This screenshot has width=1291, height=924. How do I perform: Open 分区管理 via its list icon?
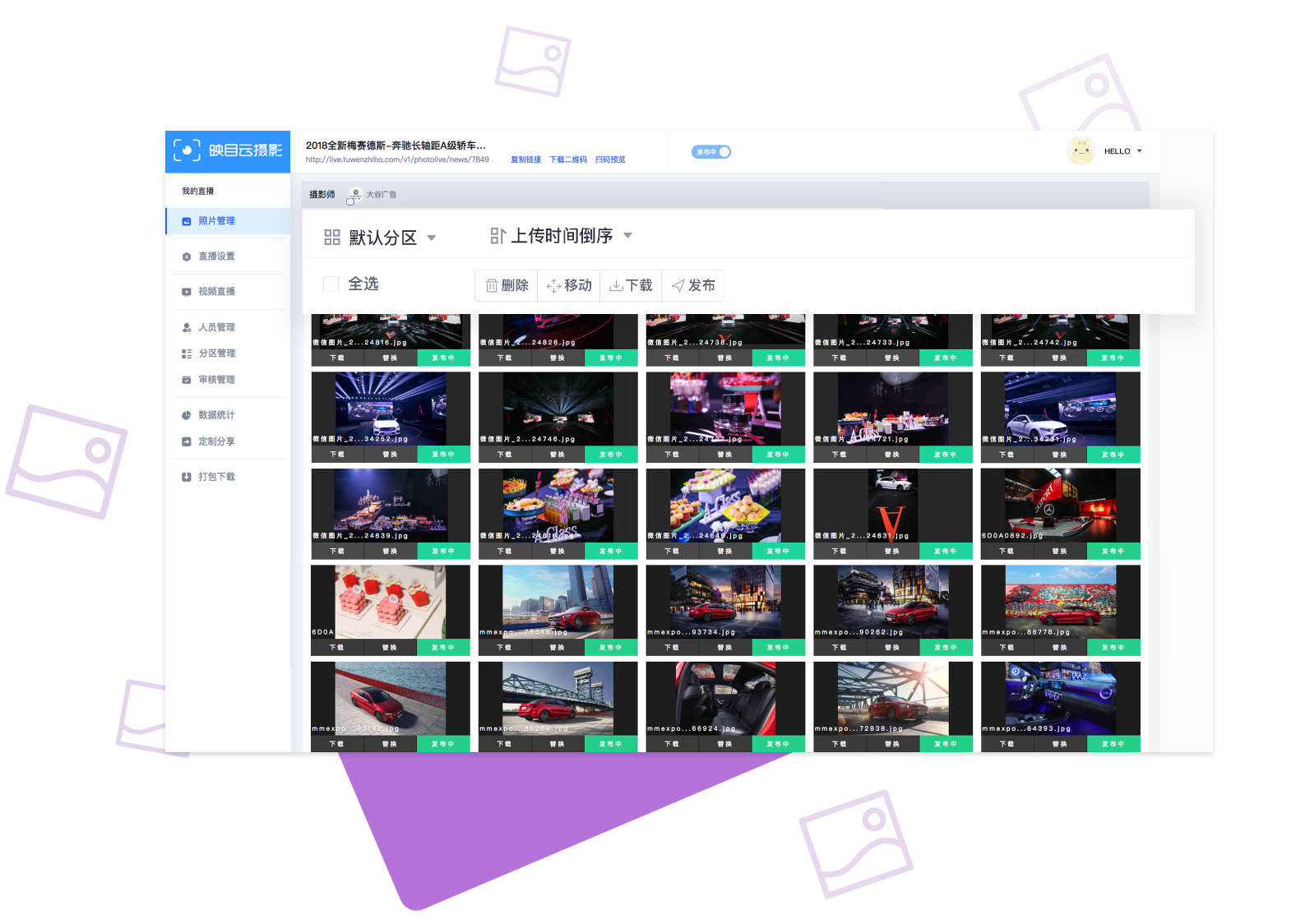pyautogui.click(x=187, y=353)
